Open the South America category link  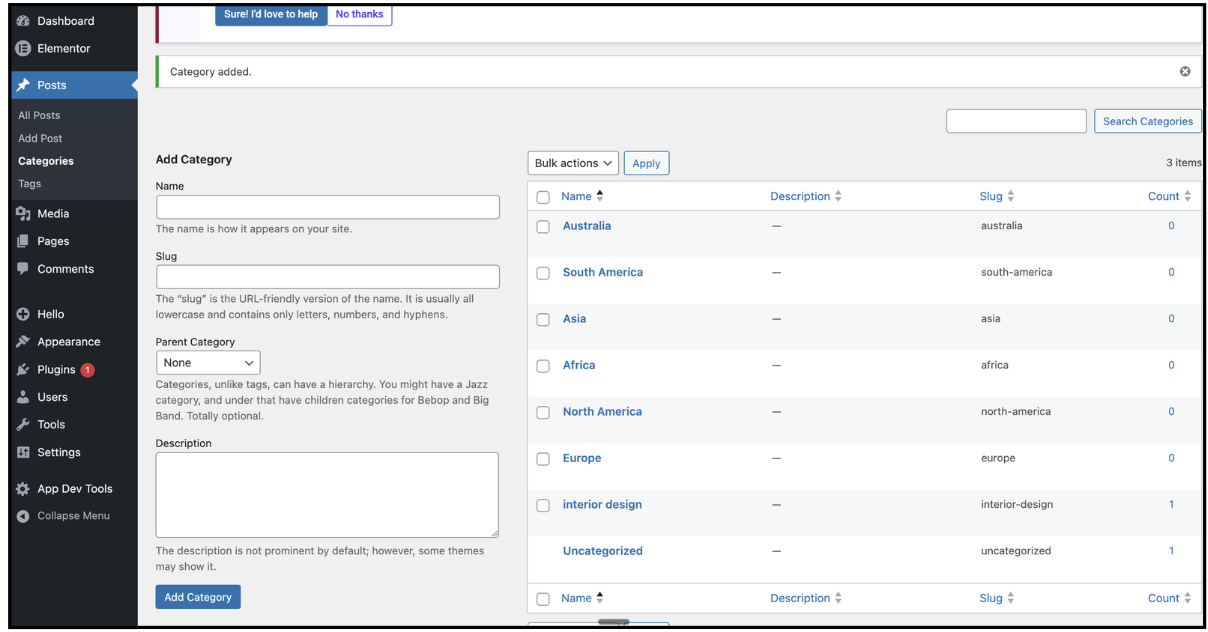pos(602,272)
